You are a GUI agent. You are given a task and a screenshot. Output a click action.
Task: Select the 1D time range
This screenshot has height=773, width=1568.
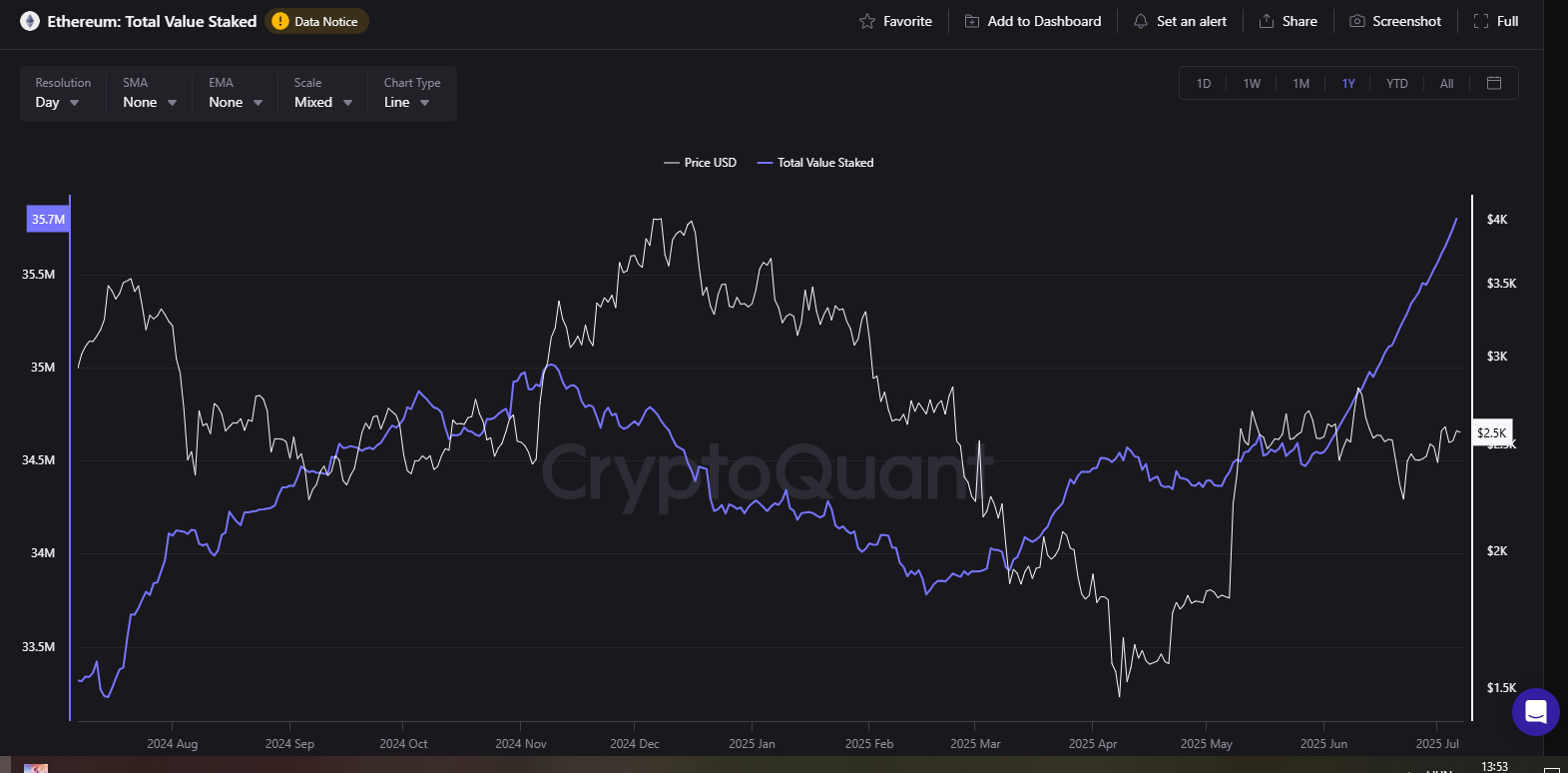click(x=1204, y=83)
